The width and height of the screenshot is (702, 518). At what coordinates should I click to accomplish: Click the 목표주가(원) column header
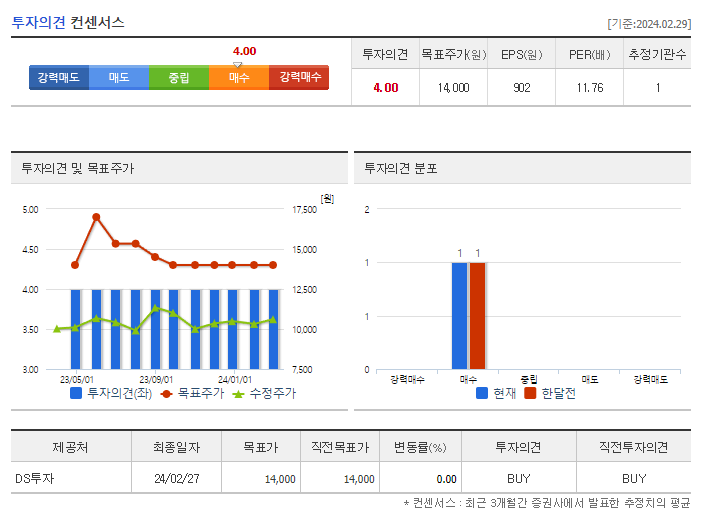(454, 54)
